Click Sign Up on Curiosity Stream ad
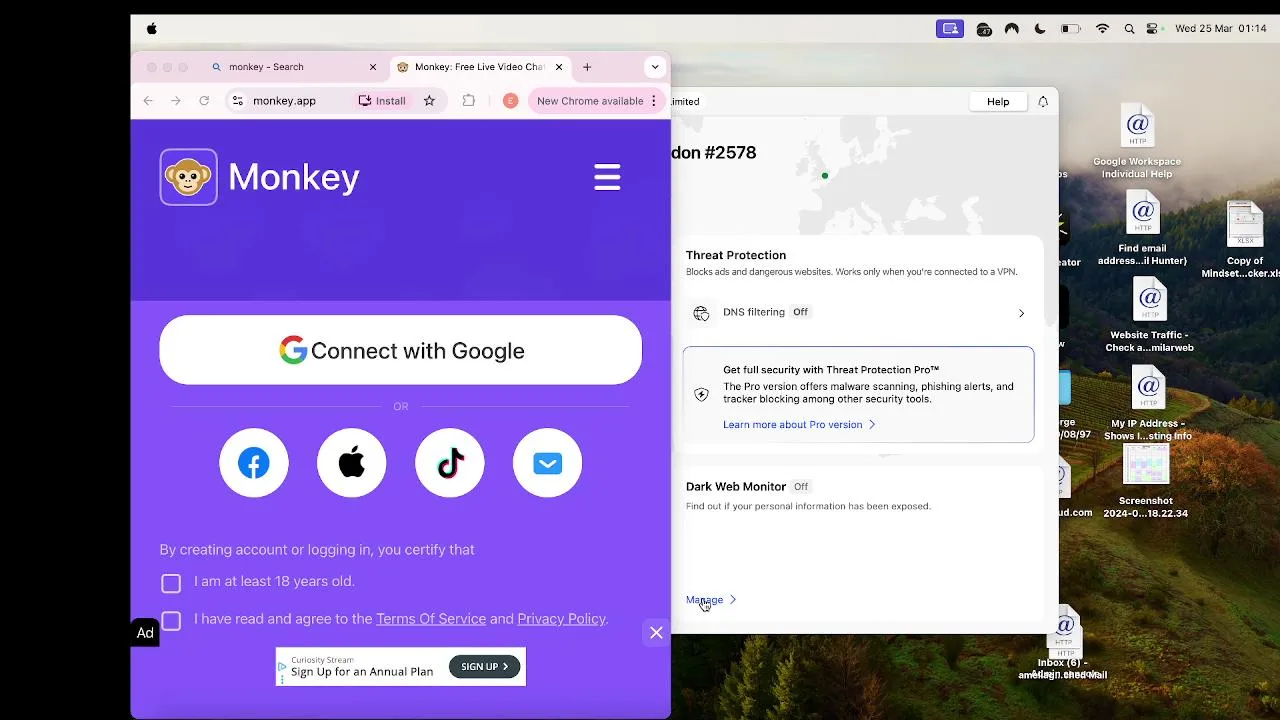The image size is (1280, 720). point(485,667)
